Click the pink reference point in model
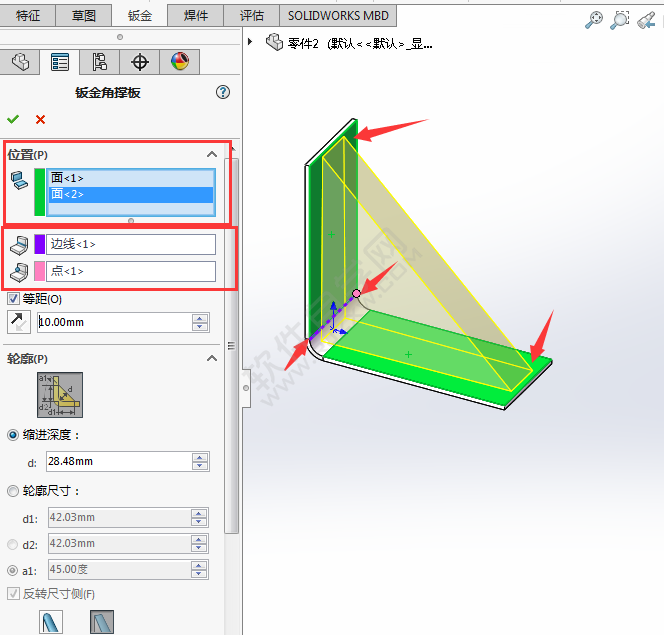Image resolution: width=664 pixels, height=635 pixels. [357, 293]
